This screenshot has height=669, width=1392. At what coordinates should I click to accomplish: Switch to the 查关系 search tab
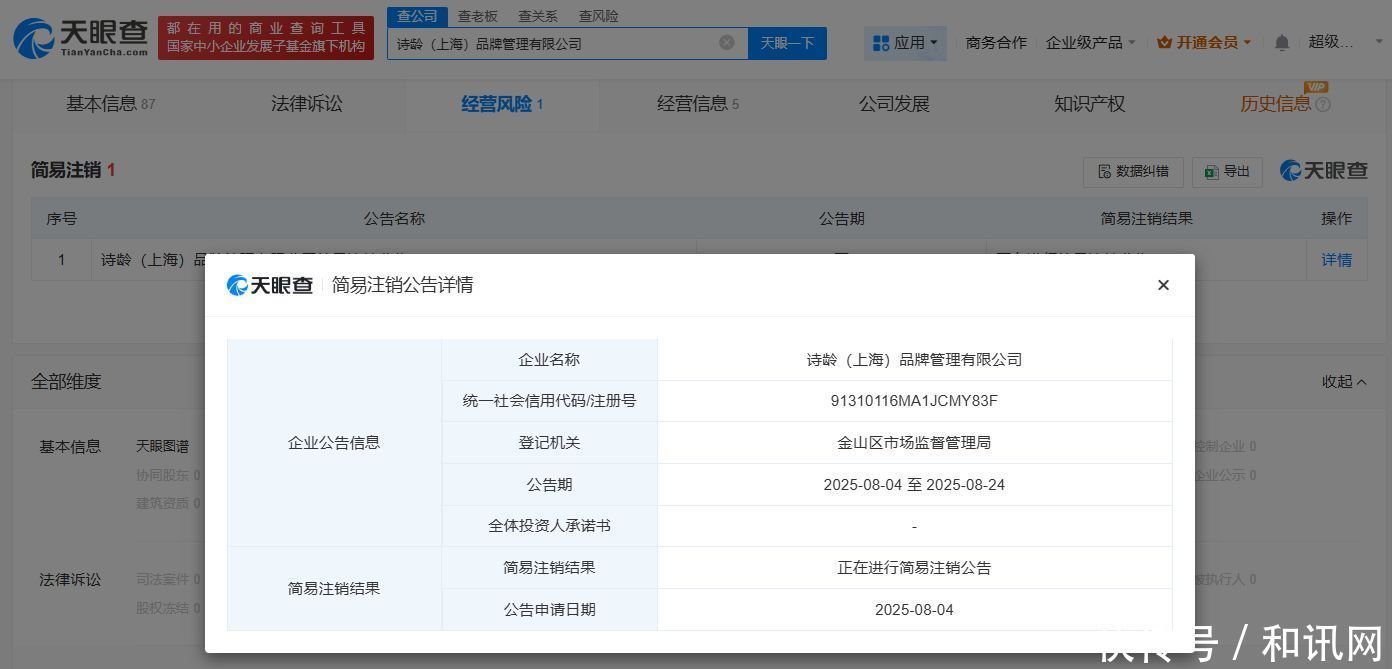click(x=538, y=16)
